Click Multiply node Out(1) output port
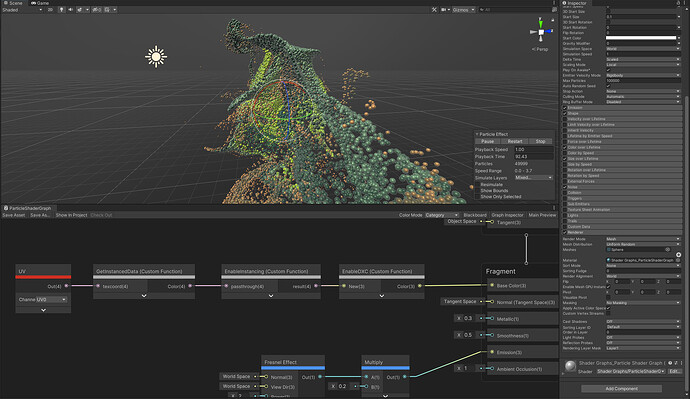 click(404, 377)
